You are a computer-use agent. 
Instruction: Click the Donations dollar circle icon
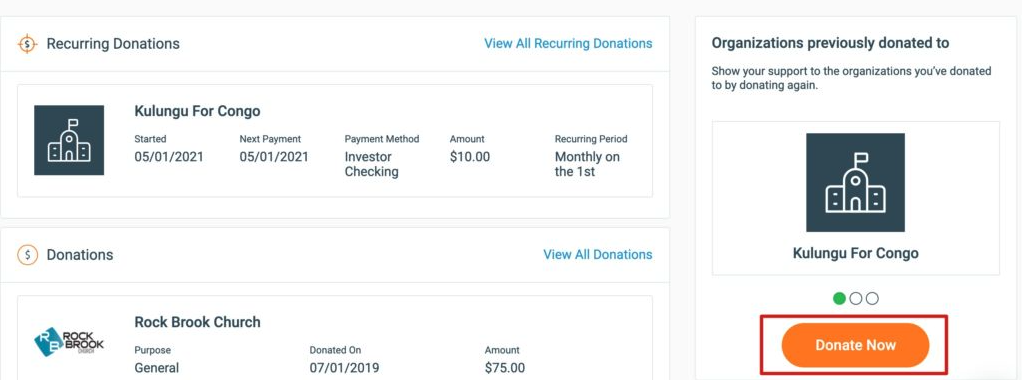pos(27,255)
